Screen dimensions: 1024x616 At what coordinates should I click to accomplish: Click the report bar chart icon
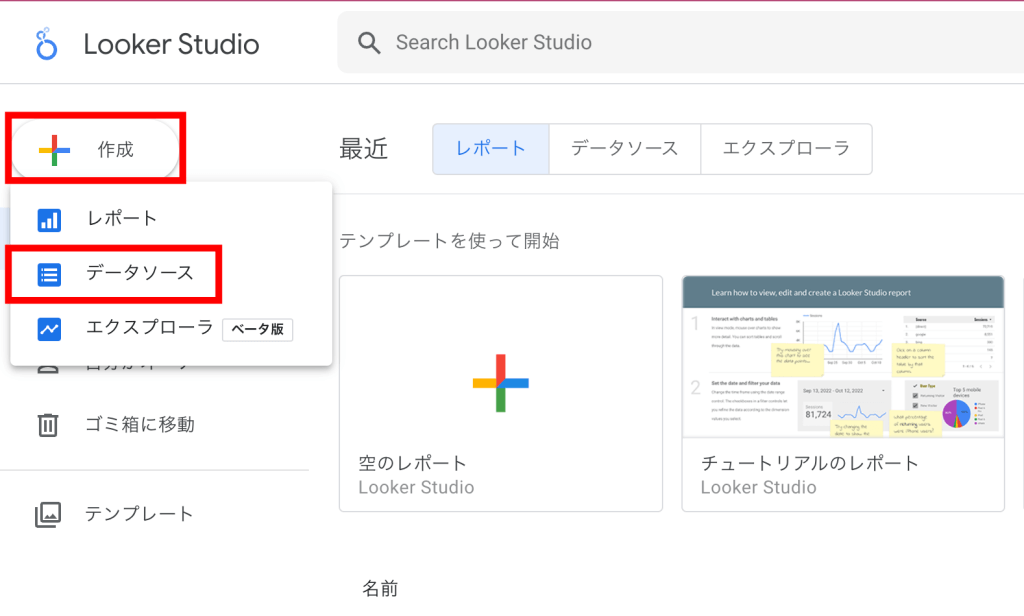[x=49, y=220]
